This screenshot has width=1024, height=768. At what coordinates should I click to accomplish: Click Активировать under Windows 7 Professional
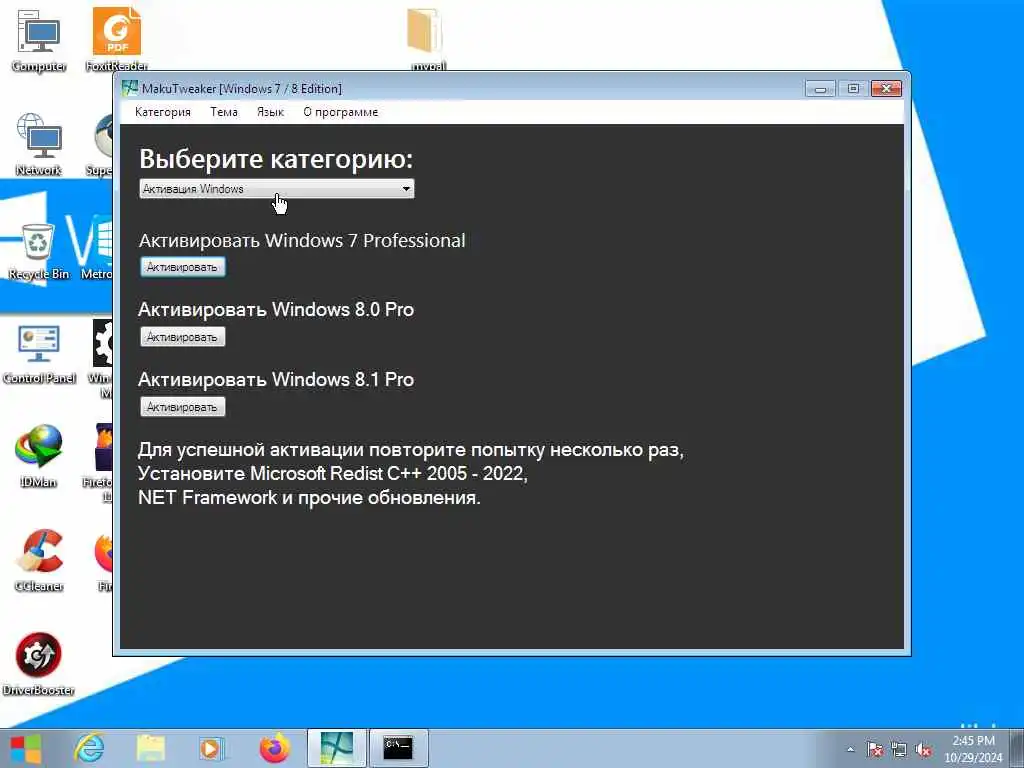182,267
